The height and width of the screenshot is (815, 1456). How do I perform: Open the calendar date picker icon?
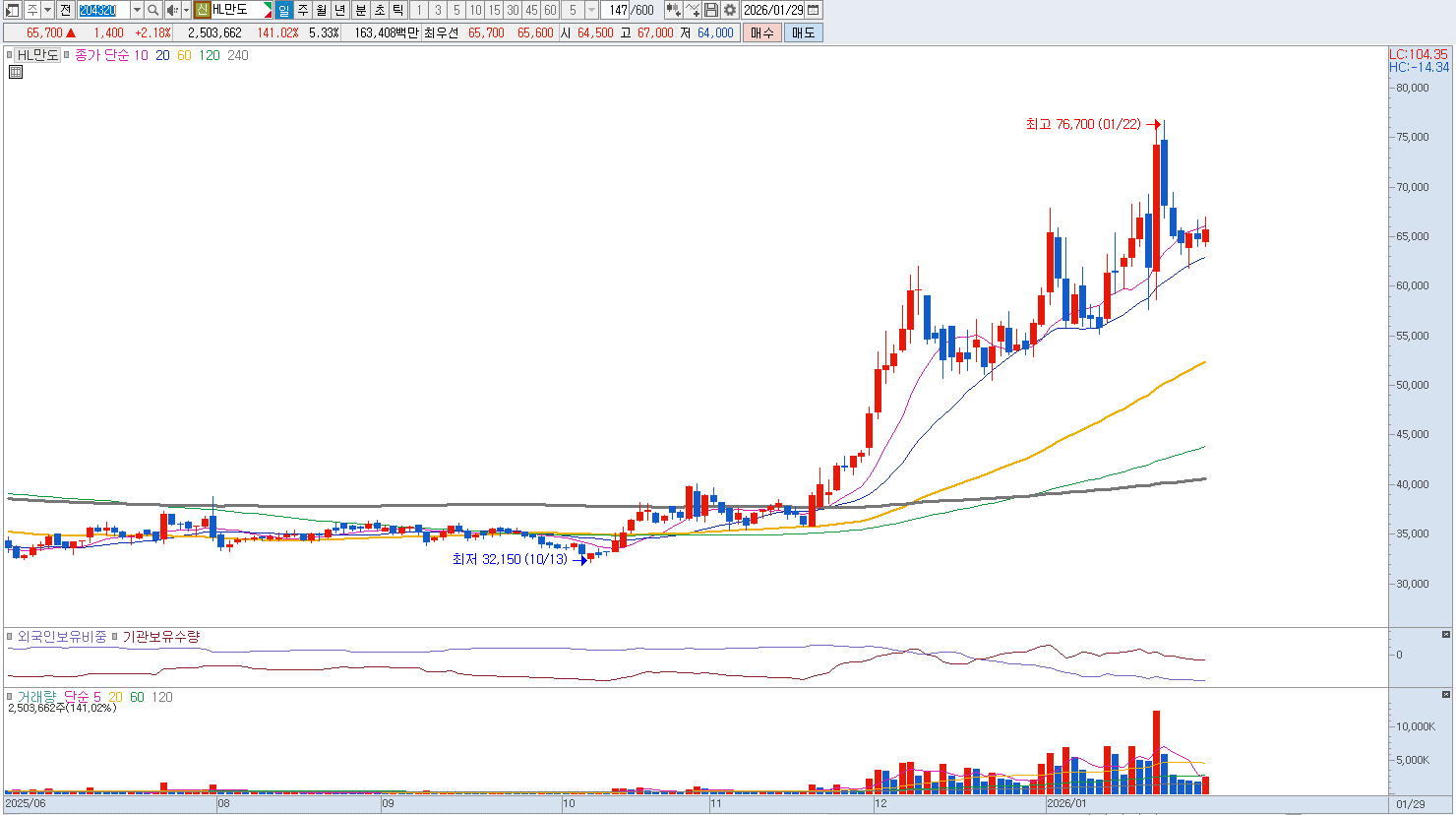[x=814, y=10]
